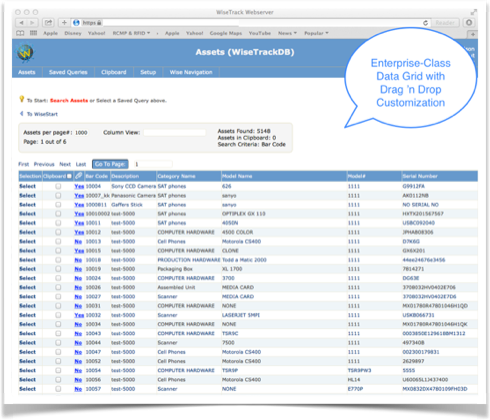Click the reload page icon in address bar
490x420 pixels.
[425, 23]
